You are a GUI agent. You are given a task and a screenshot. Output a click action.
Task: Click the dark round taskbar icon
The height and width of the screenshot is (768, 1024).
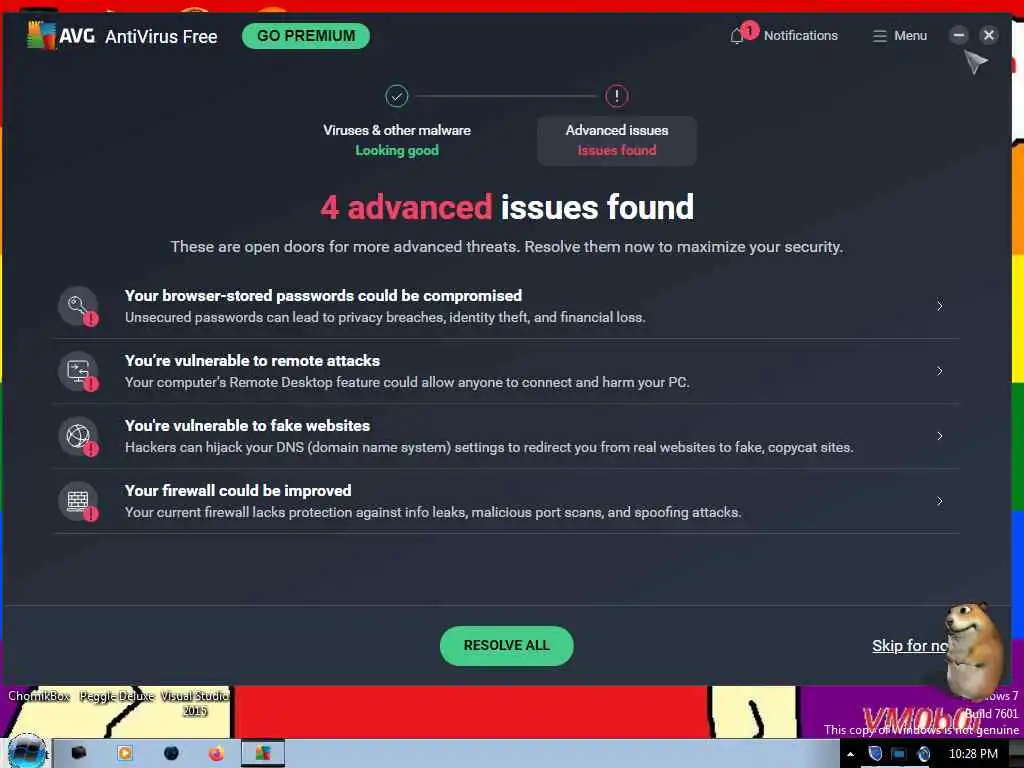coord(171,754)
